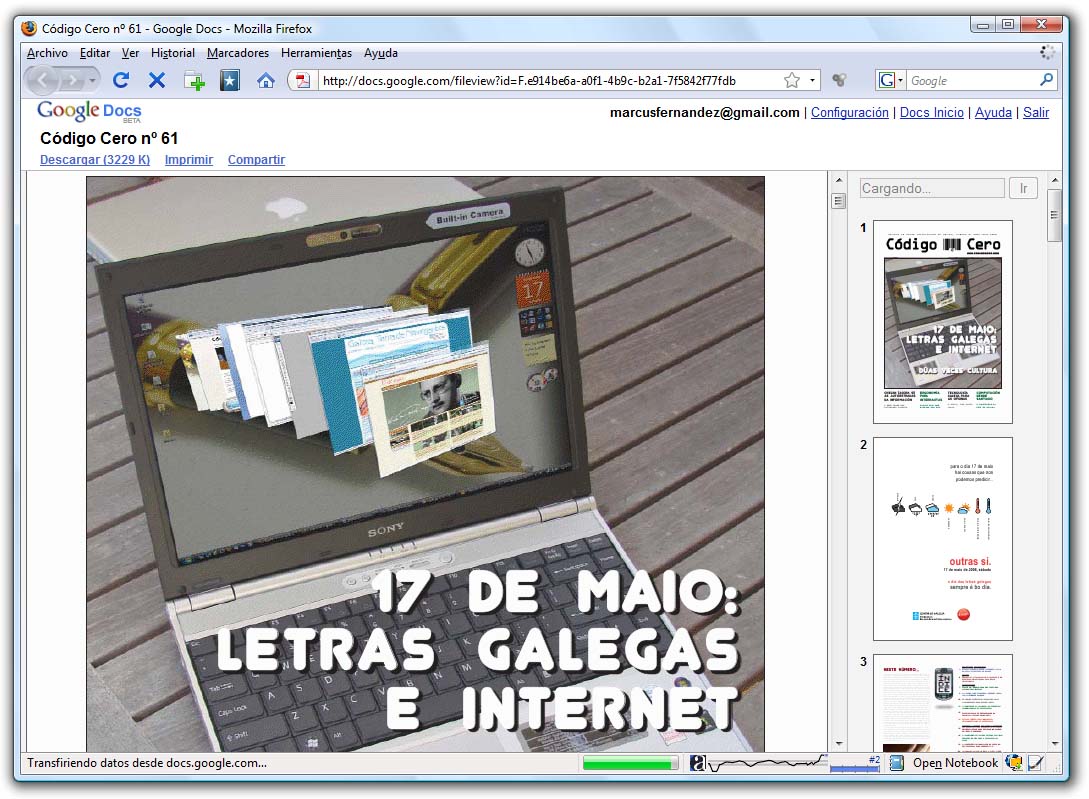Click the thumbnail panel scroll down arrow
The height and width of the screenshot is (799, 1089).
tap(1054, 744)
